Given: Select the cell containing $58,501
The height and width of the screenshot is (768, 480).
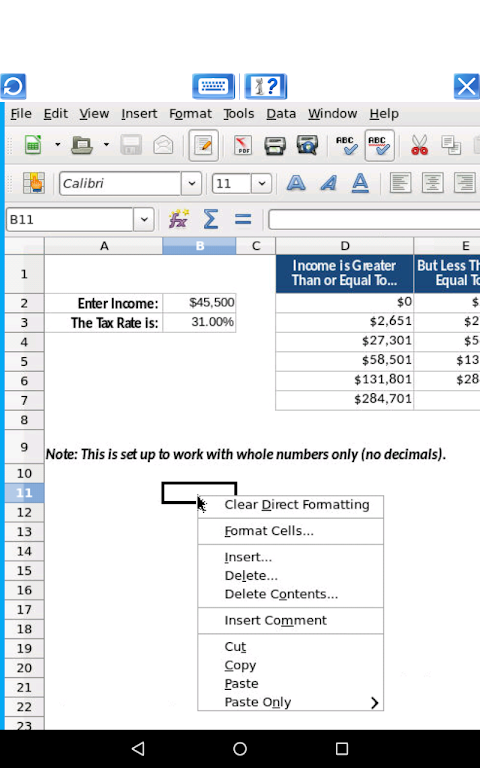Looking at the screenshot, I should [x=345, y=360].
